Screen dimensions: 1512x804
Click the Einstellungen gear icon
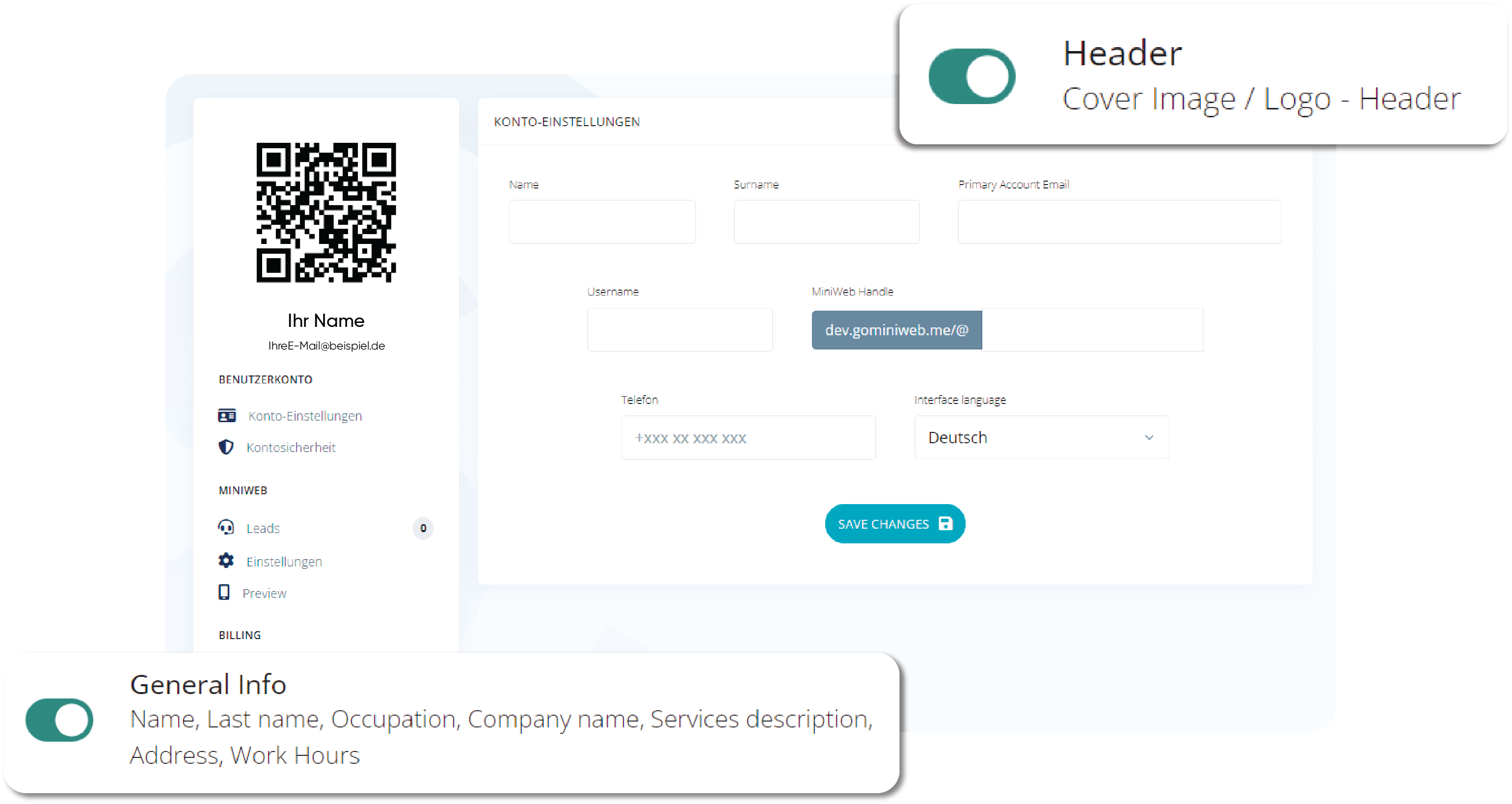pyautogui.click(x=226, y=561)
